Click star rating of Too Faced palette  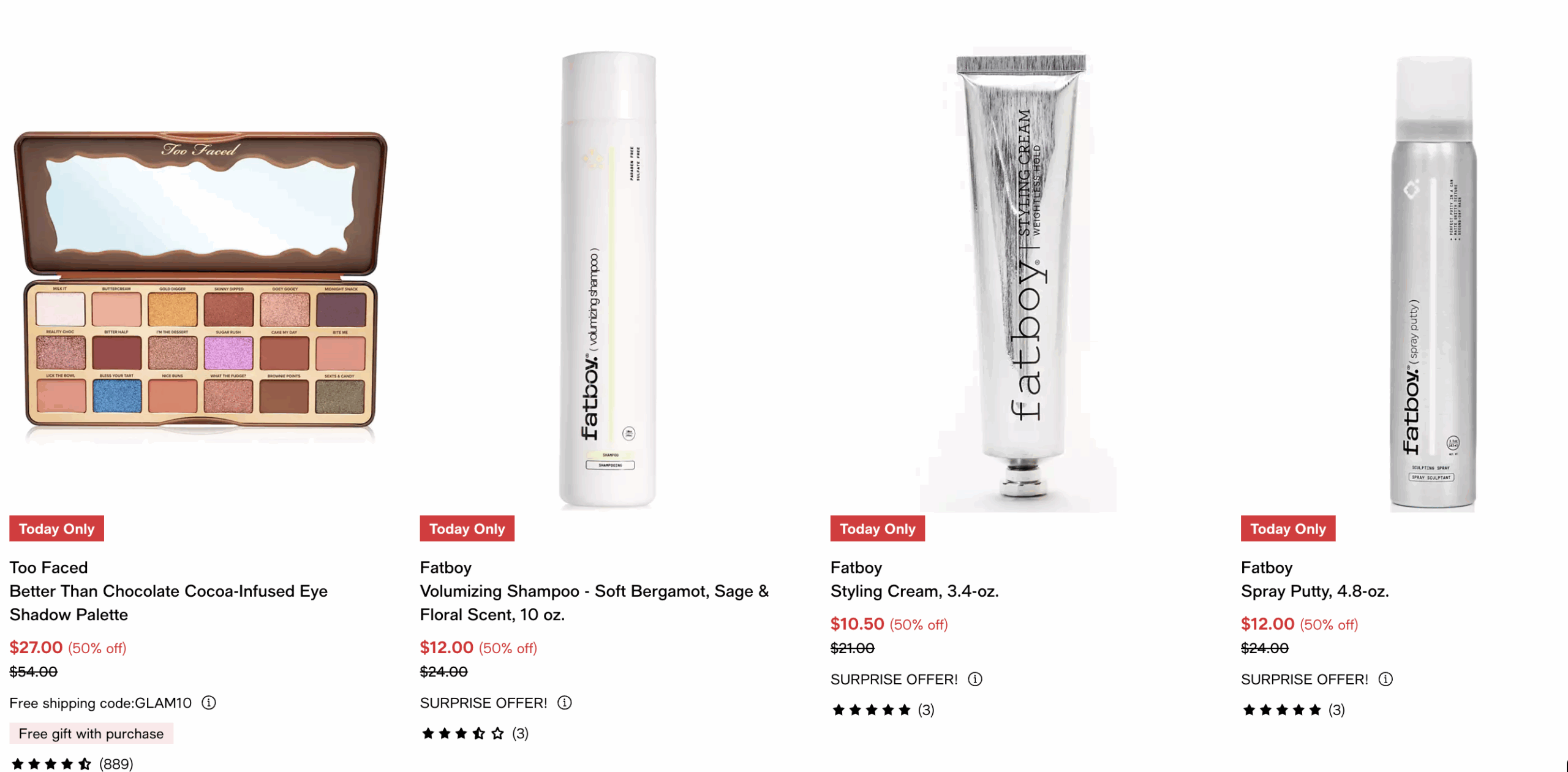click(51, 764)
